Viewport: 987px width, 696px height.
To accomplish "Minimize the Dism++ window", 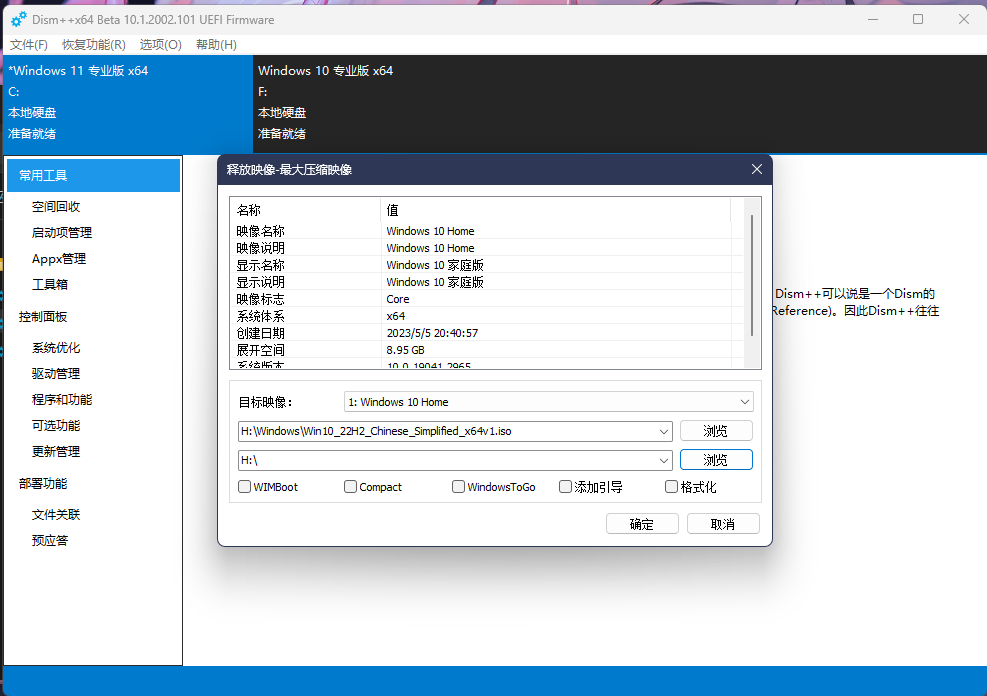I will [x=872, y=20].
